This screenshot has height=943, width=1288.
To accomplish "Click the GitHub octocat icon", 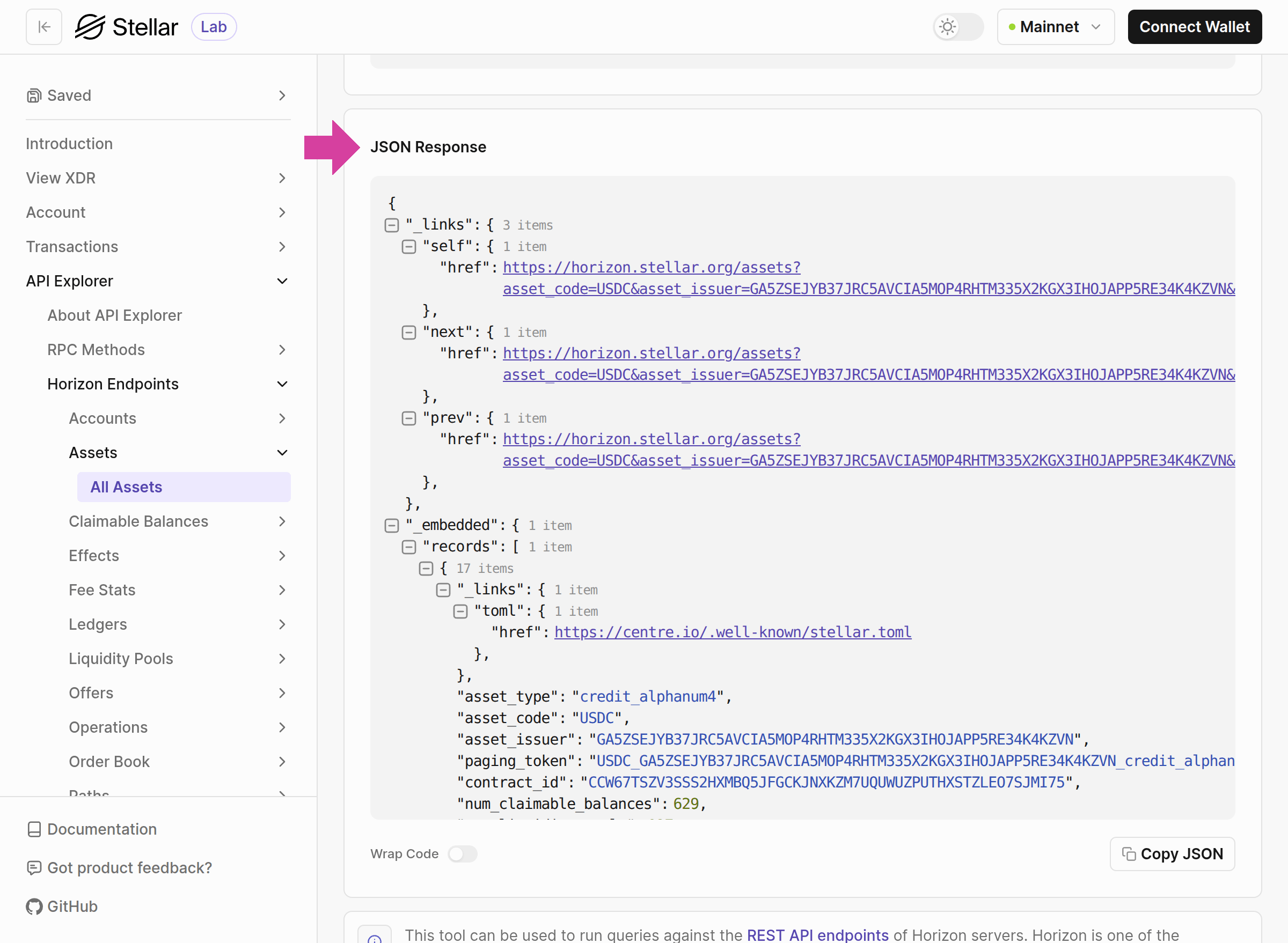I will click(34, 907).
